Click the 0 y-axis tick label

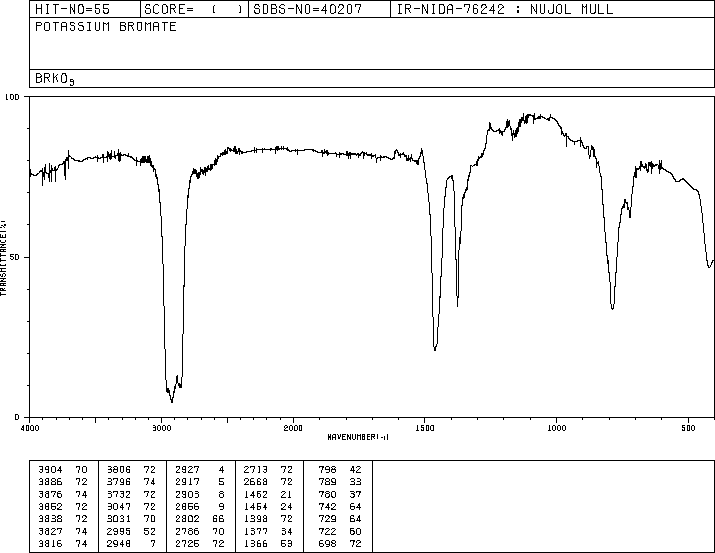(x=17, y=417)
